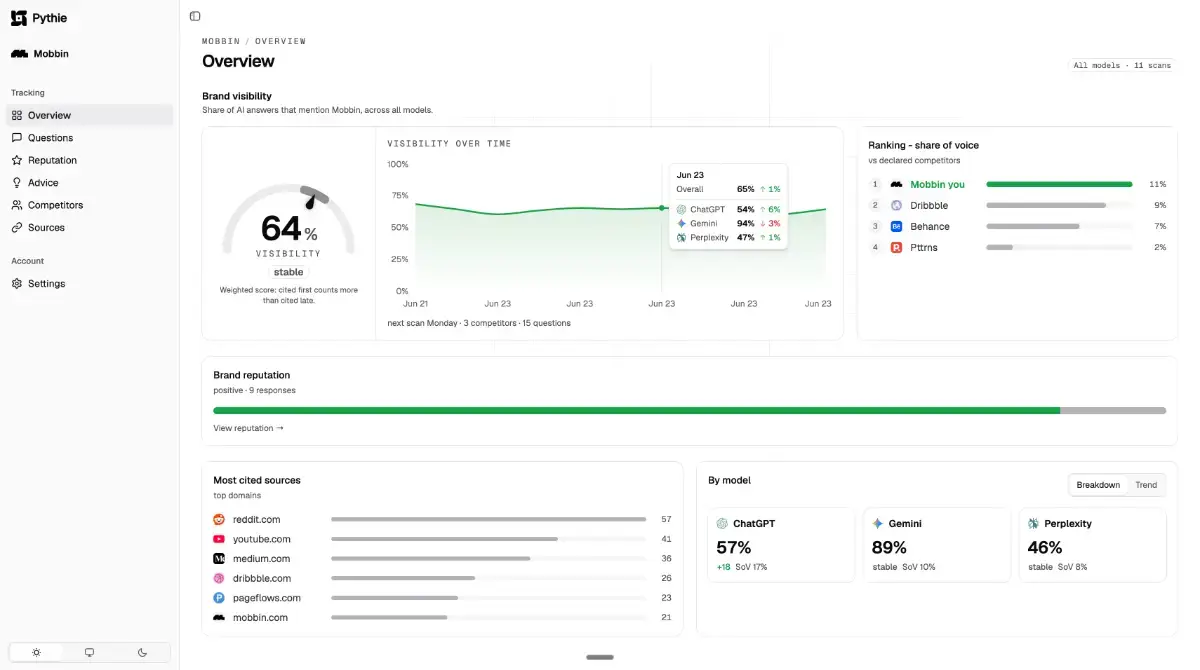The image size is (1200, 670).
Task: Select the Breakdown view toggle
Action: tap(1098, 485)
